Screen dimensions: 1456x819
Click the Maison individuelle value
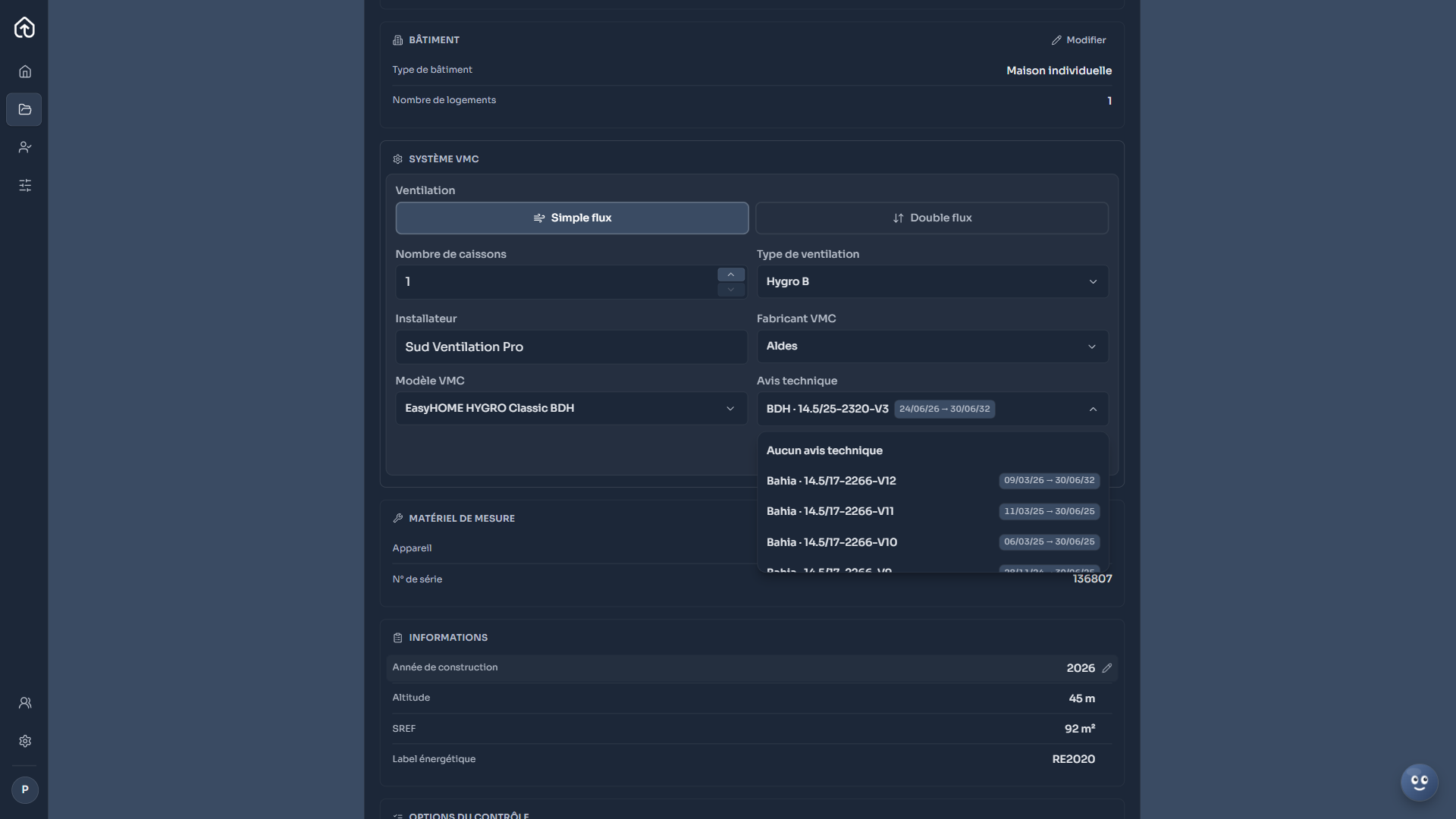tap(1059, 71)
